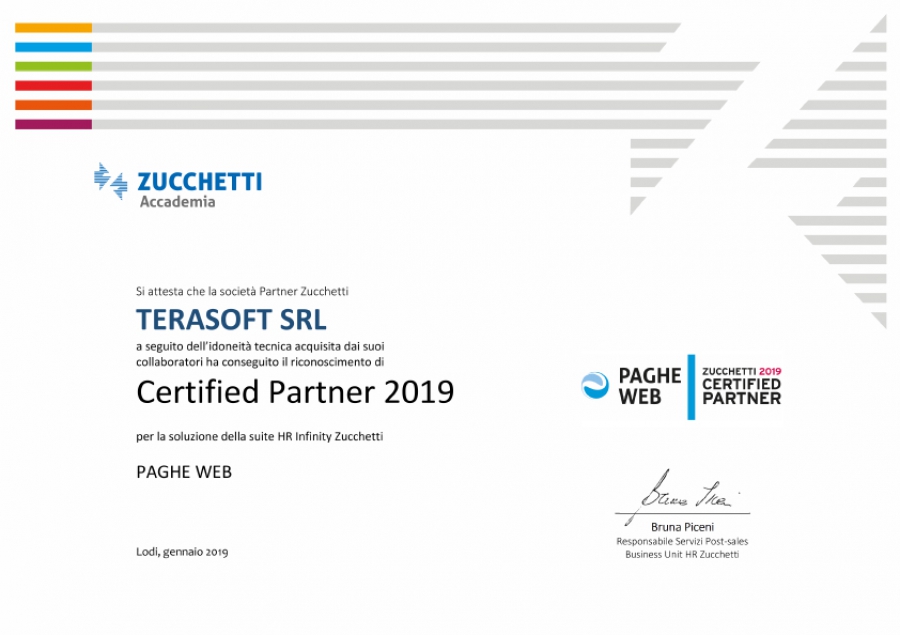Click the 'PAGHE WEB' badge logo text
900x635 pixels.
tap(650, 386)
